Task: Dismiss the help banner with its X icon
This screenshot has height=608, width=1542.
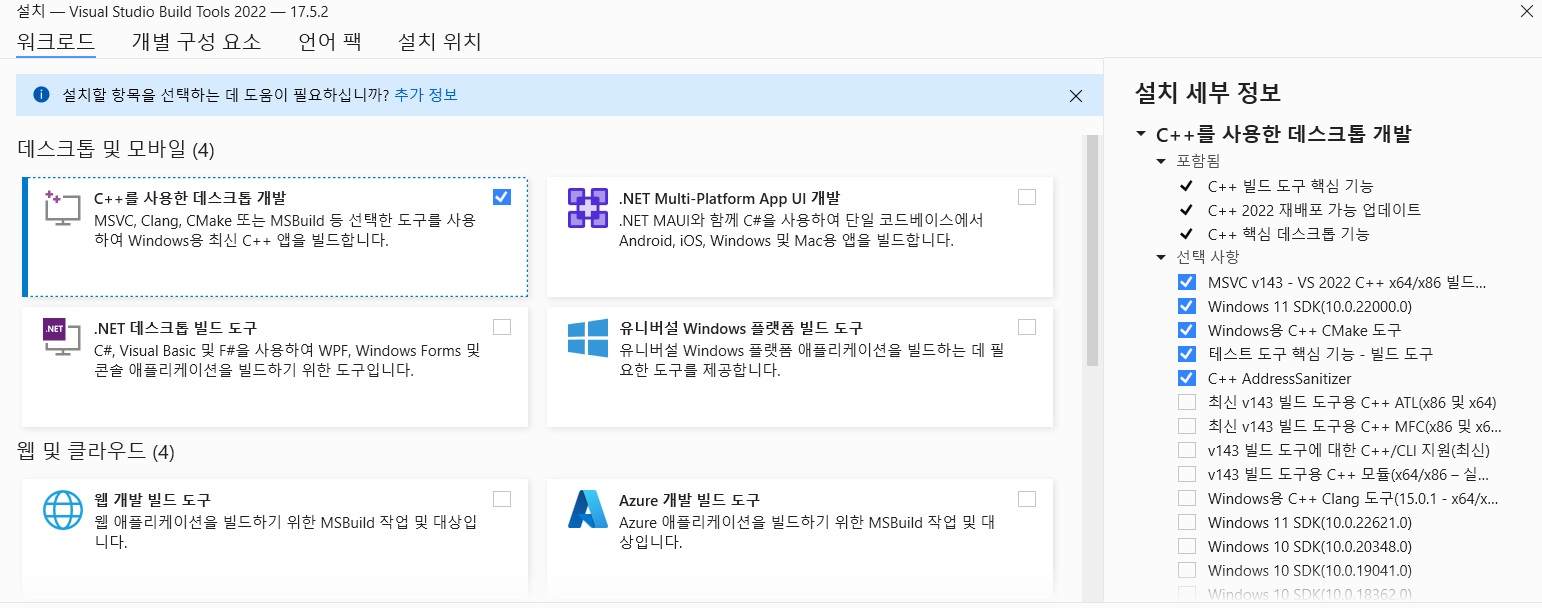Action: [1076, 96]
